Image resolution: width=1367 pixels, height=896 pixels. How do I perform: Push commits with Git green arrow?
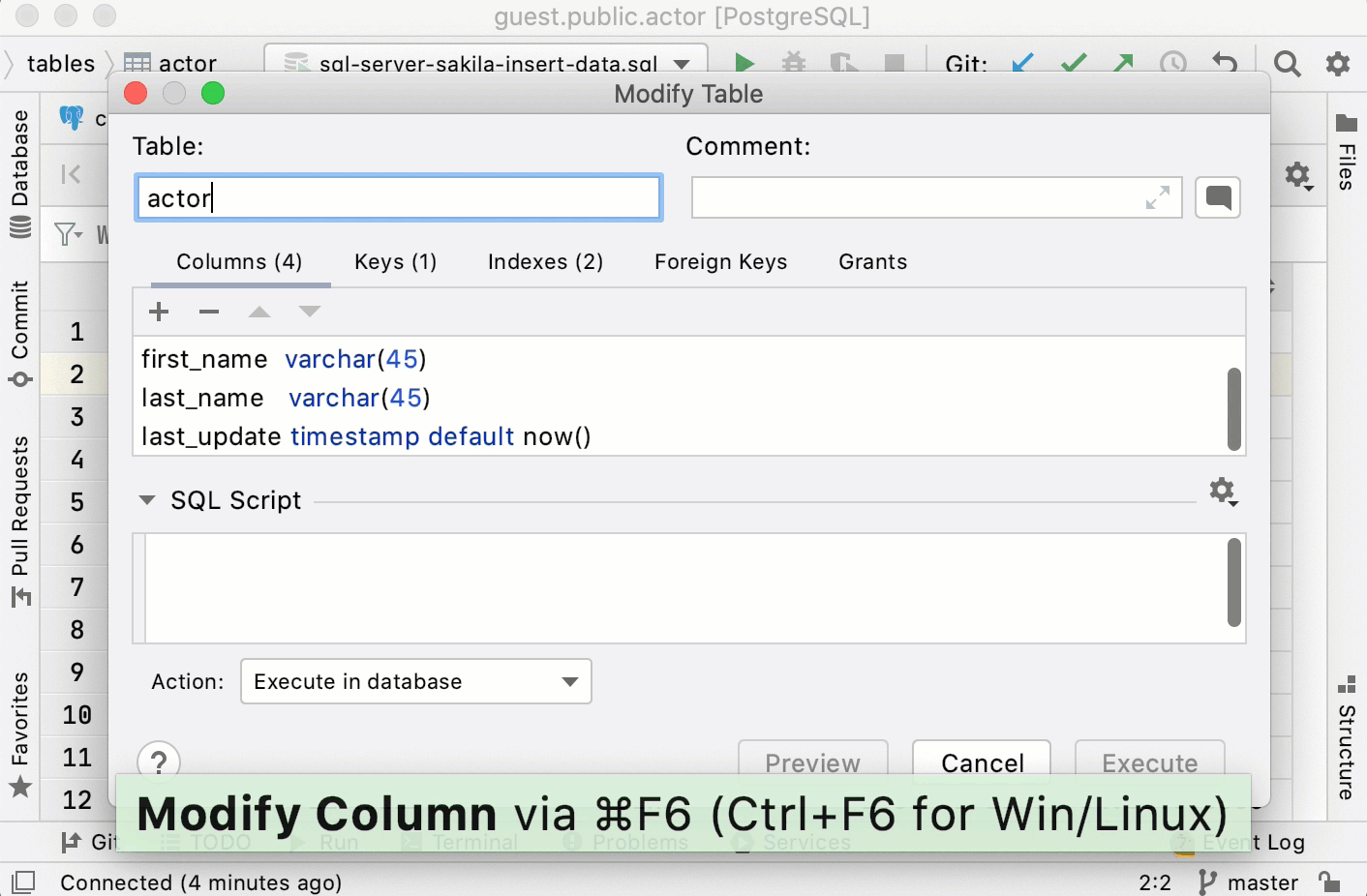tap(1123, 64)
